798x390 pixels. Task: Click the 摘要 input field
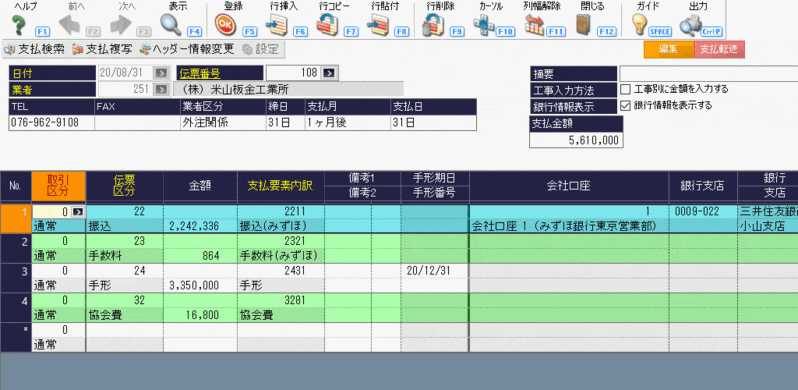(x=708, y=73)
